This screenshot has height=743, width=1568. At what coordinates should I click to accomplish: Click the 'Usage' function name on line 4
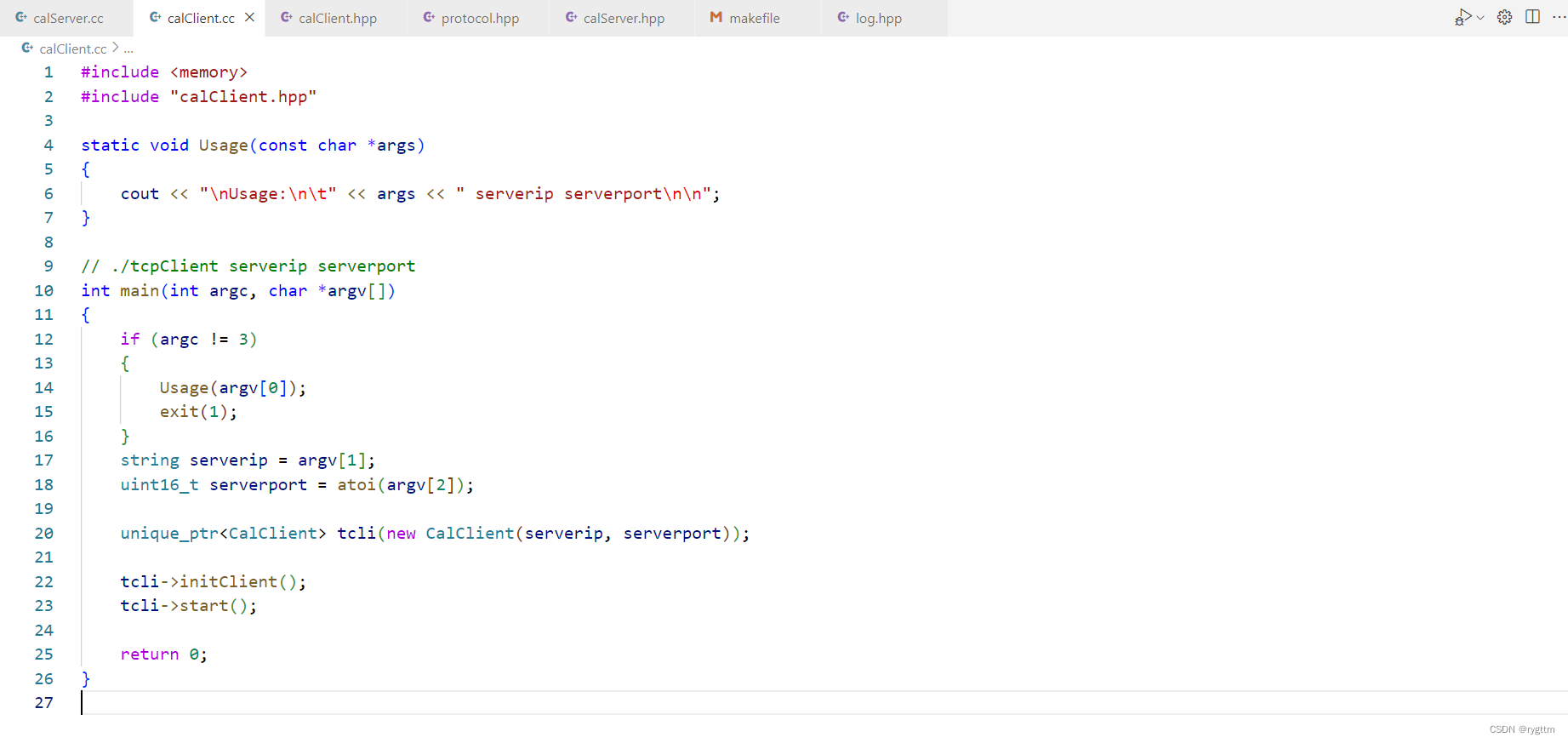pos(224,146)
